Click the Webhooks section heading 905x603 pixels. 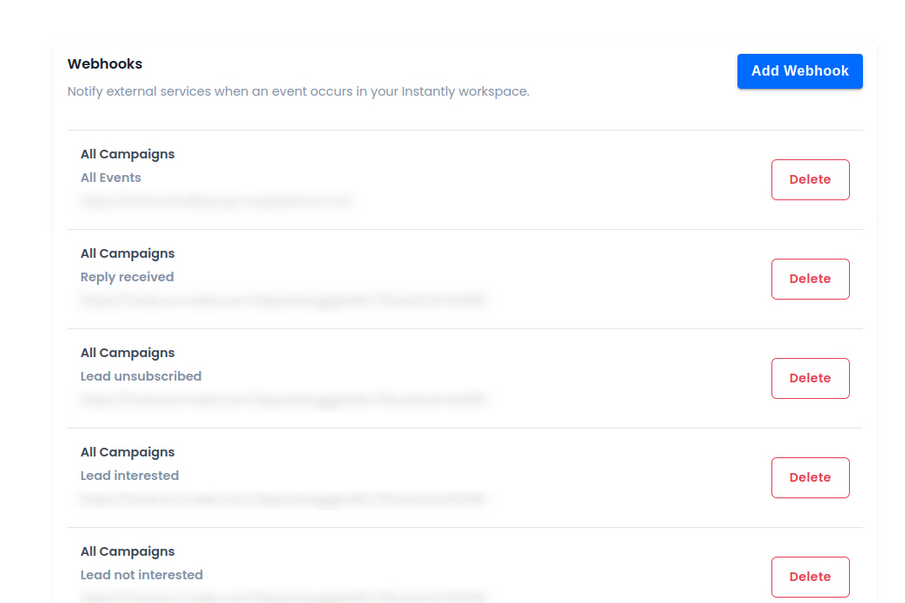[x=105, y=64]
